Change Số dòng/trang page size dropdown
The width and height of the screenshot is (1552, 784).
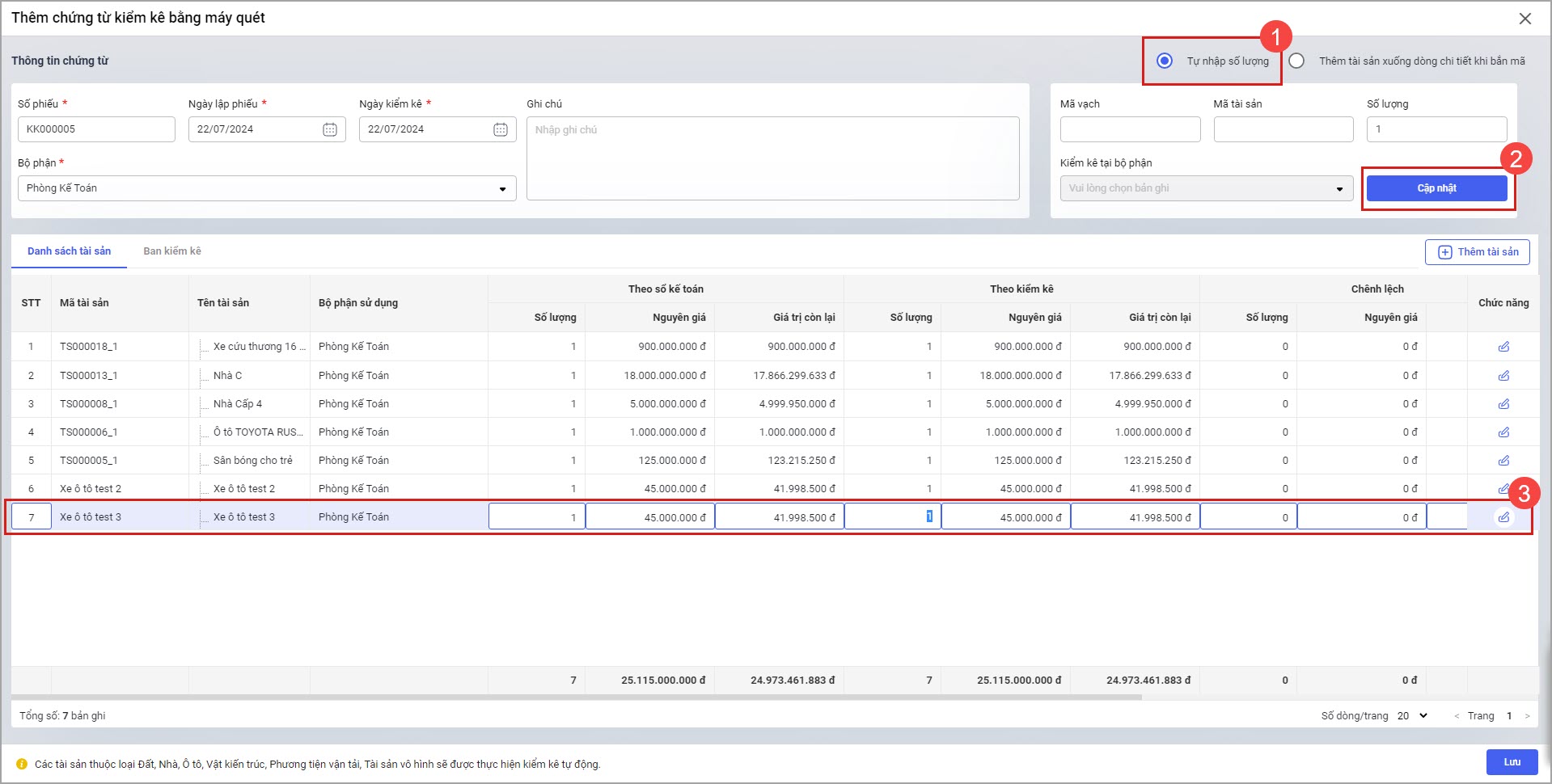(x=1413, y=716)
